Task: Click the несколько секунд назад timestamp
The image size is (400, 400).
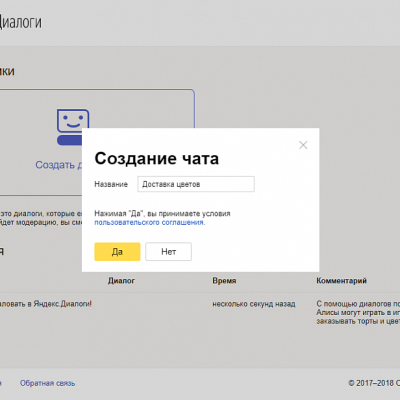Action: (254, 304)
